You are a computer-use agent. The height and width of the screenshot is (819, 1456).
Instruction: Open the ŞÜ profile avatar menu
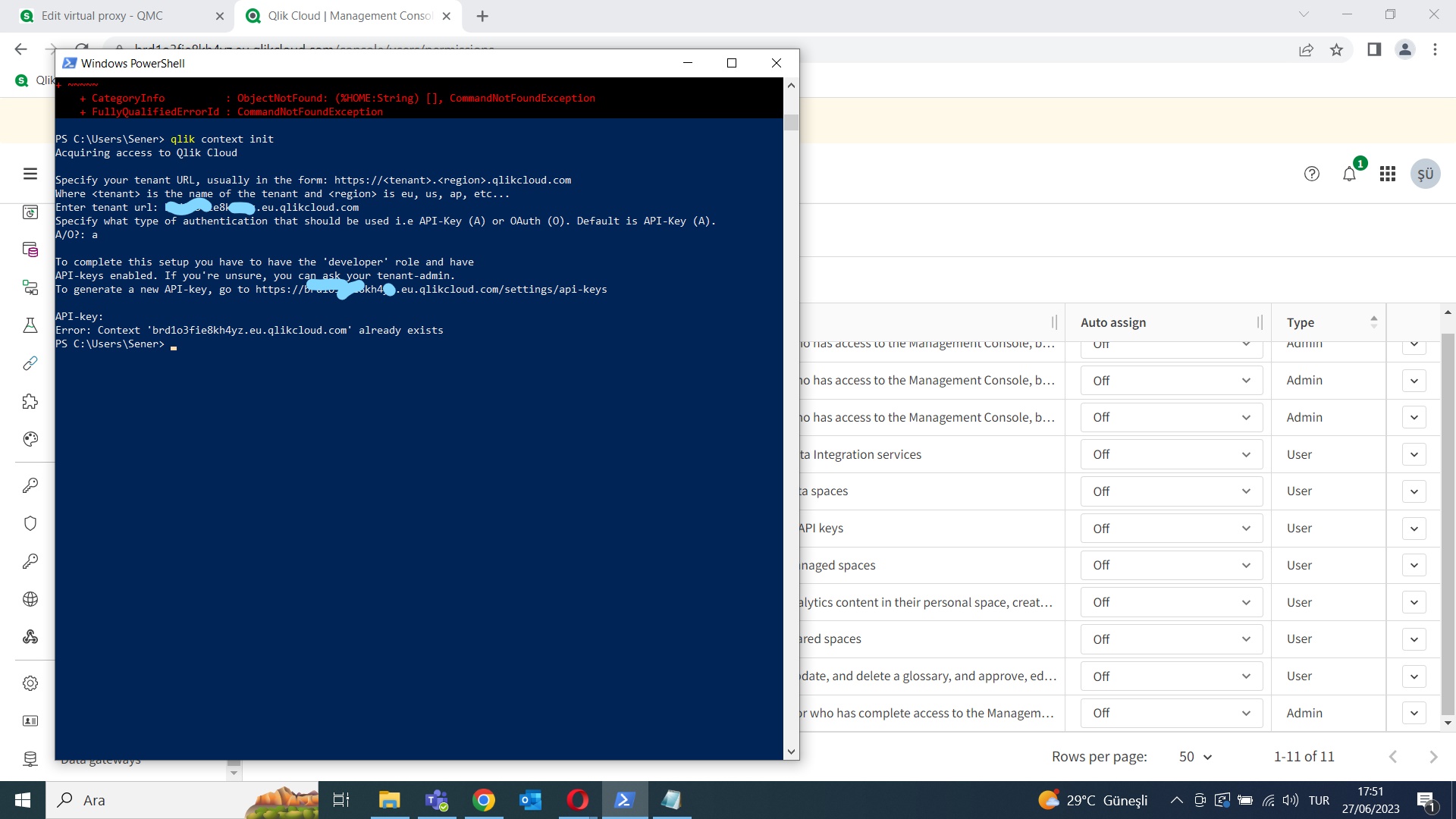coord(1425,174)
